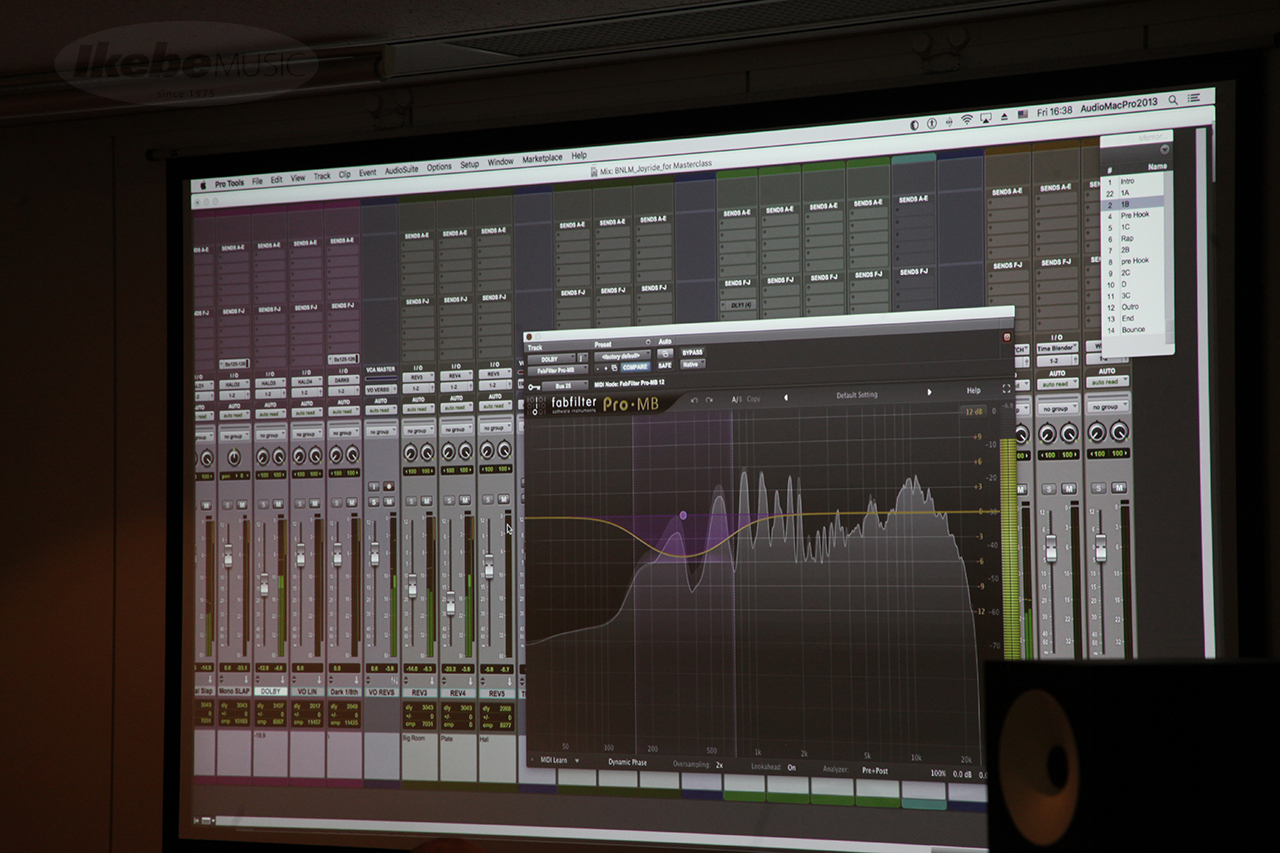Toggle the plug-in BYPASS button
Screen dimensions: 1280x853
692,353
